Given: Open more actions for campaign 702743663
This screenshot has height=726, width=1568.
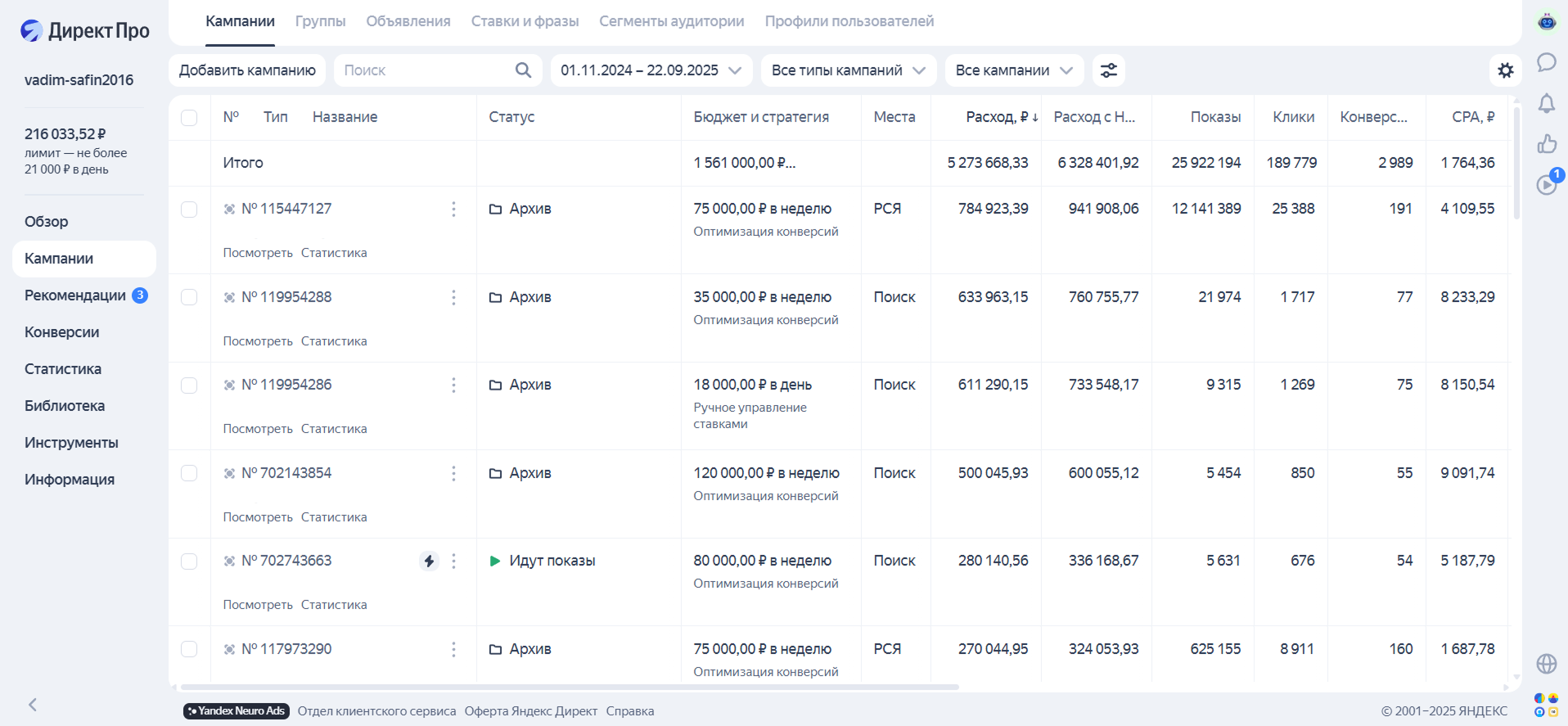Looking at the screenshot, I should coord(453,561).
